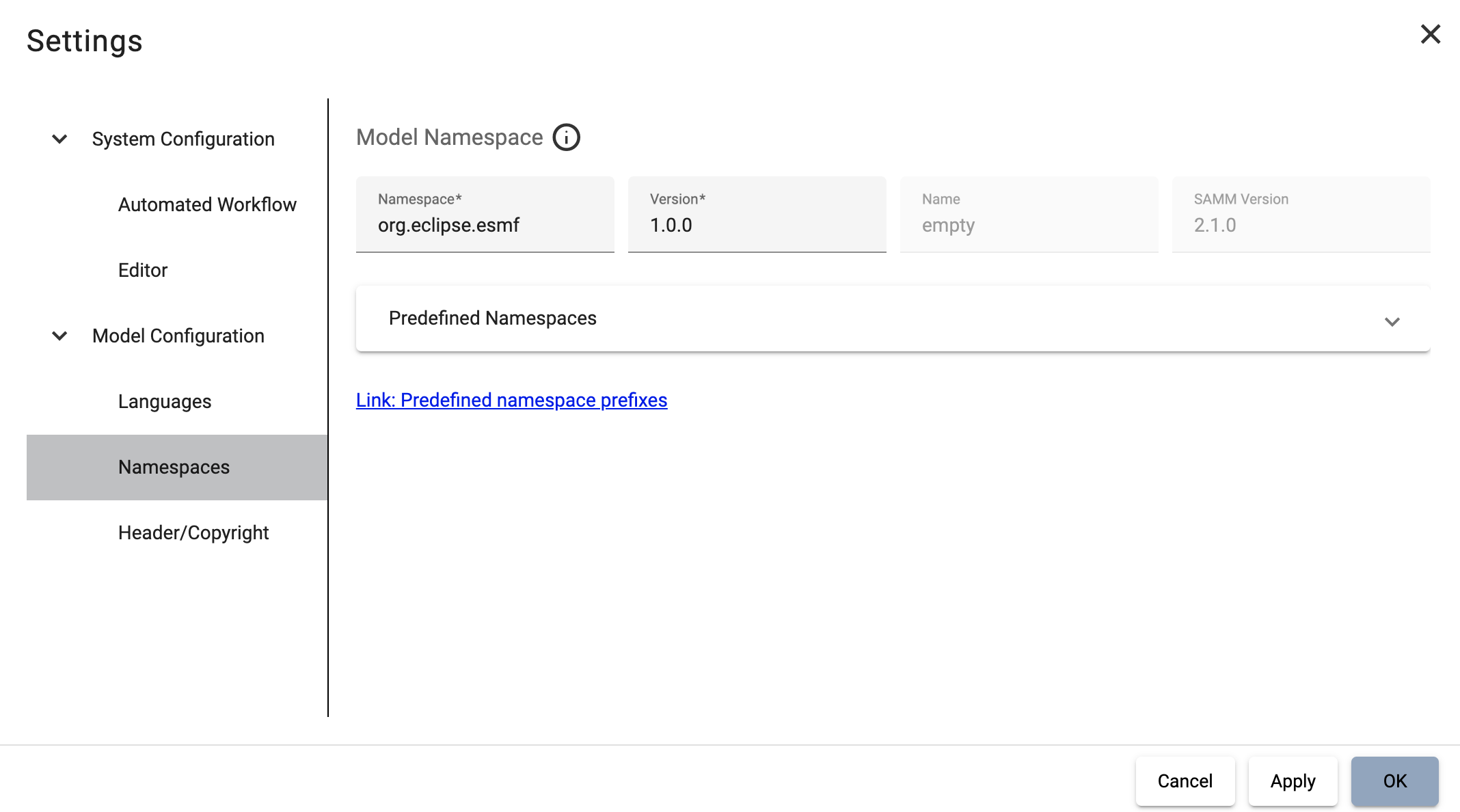Click the Cancel button
The height and width of the screenshot is (812, 1460).
[1185, 780]
